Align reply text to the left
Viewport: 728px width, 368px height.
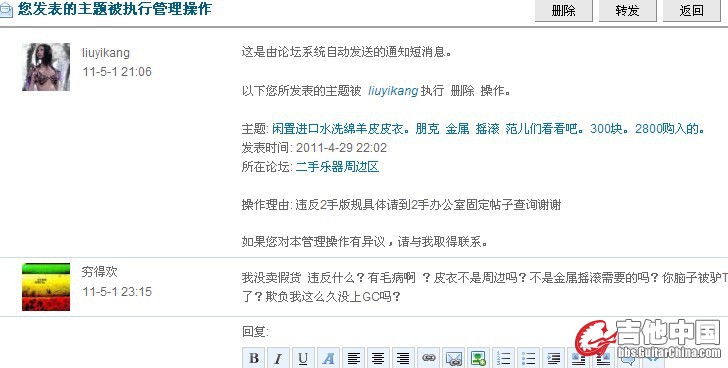[x=353, y=358]
